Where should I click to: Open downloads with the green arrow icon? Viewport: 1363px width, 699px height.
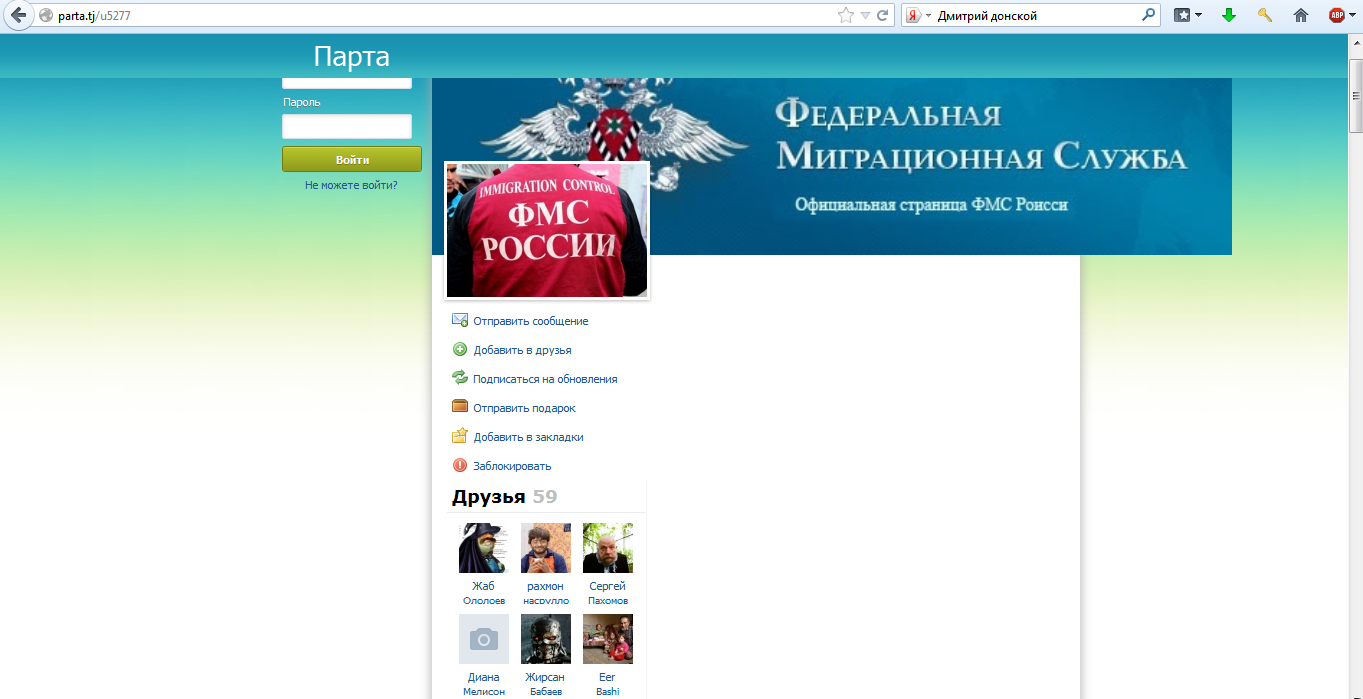(1229, 15)
